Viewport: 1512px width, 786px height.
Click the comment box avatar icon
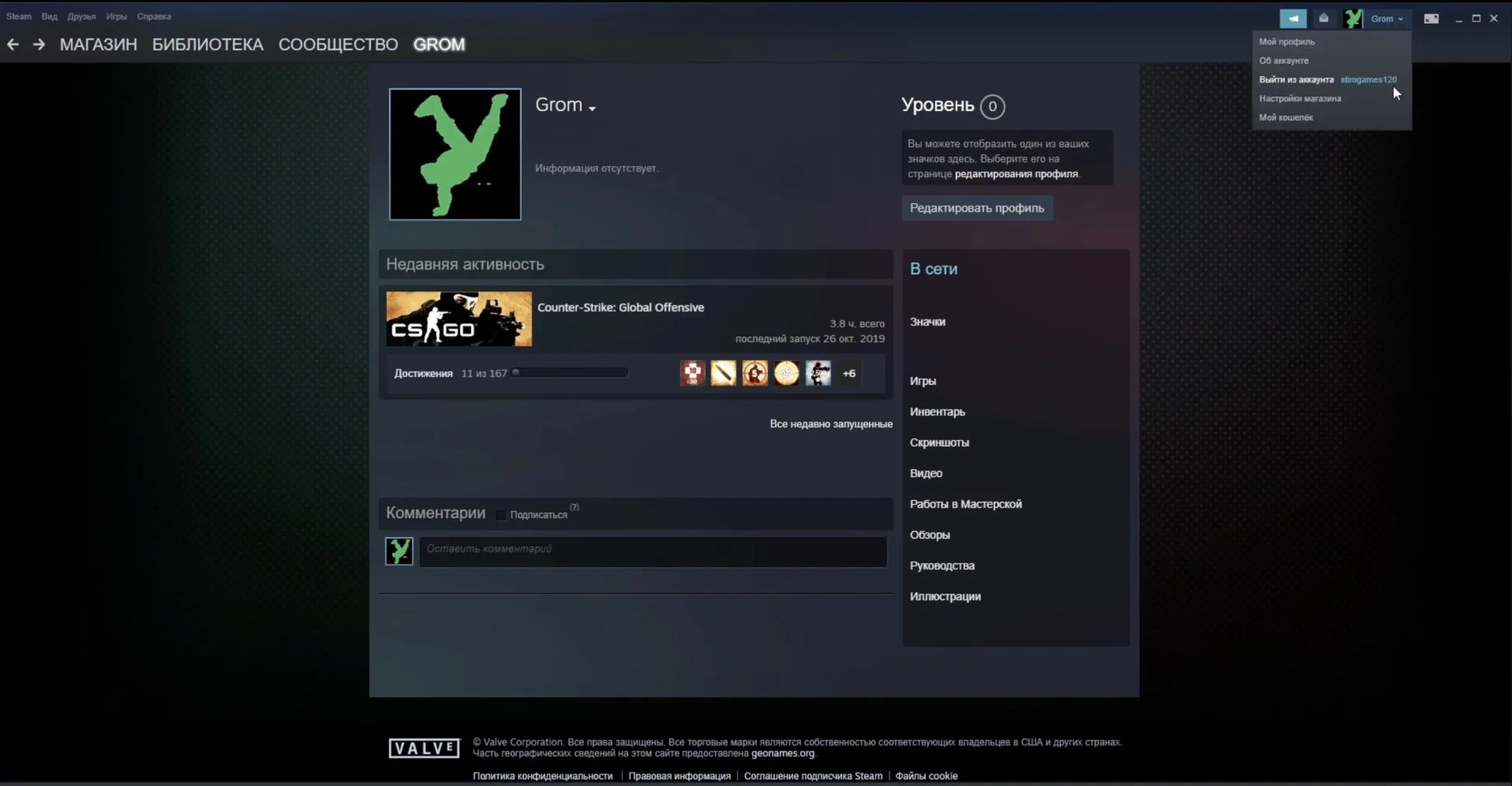pyautogui.click(x=399, y=551)
